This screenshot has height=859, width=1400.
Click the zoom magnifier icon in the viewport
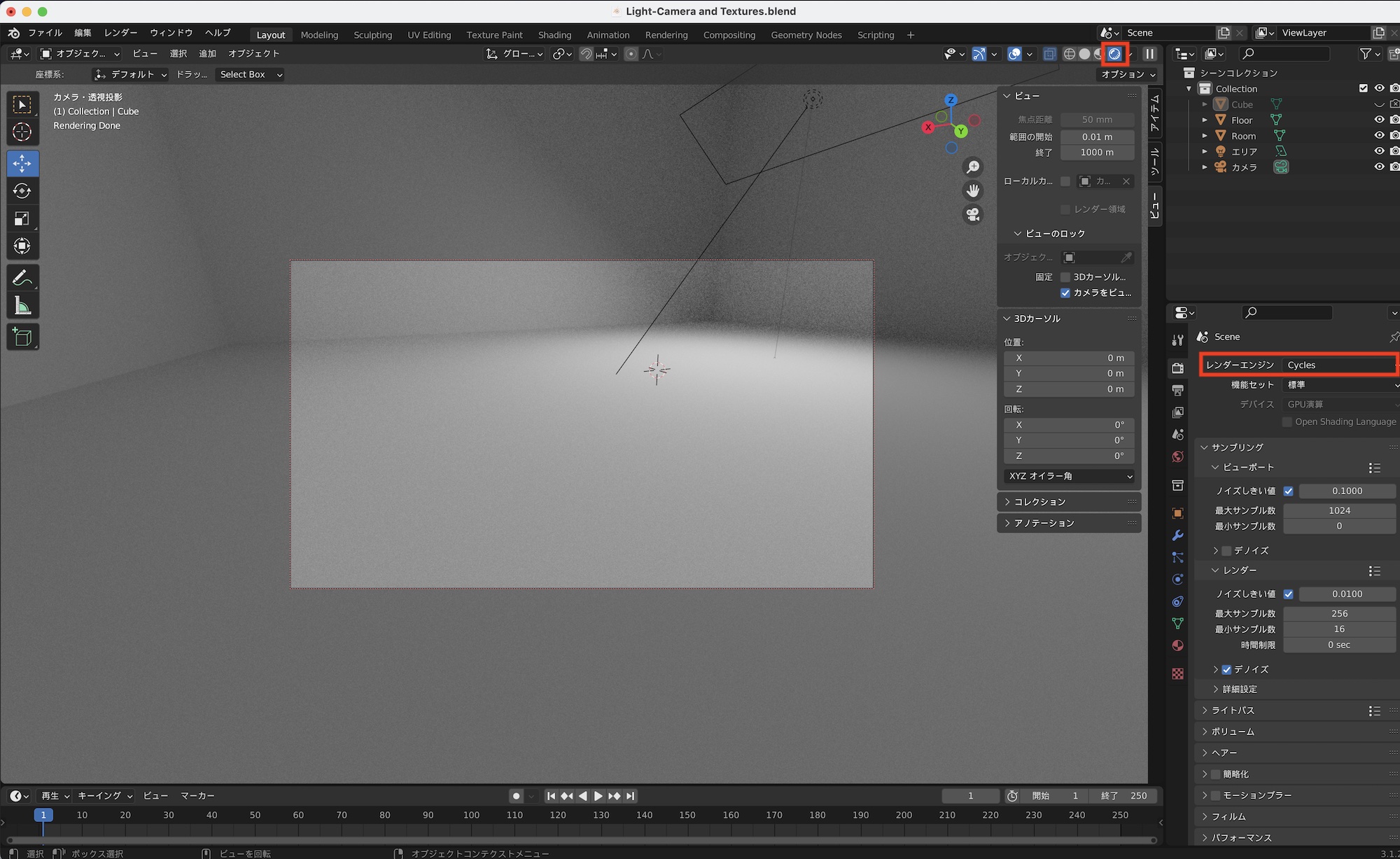pyautogui.click(x=973, y=167)
